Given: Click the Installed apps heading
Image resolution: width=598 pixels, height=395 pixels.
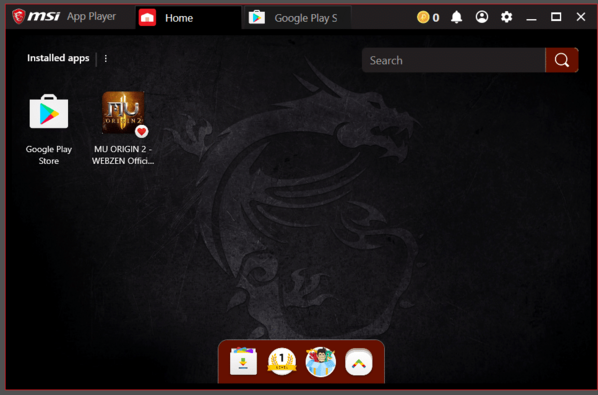Looking at the screenshot, I should (x=58, y=58).
